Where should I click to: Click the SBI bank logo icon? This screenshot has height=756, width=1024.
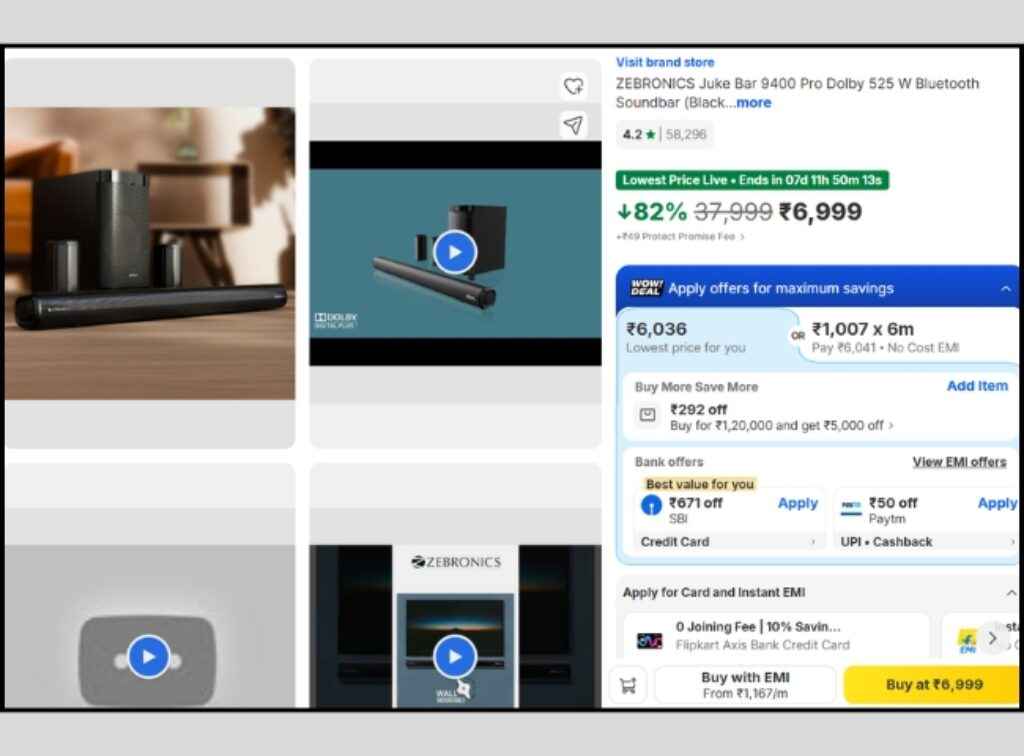point(651,505)
